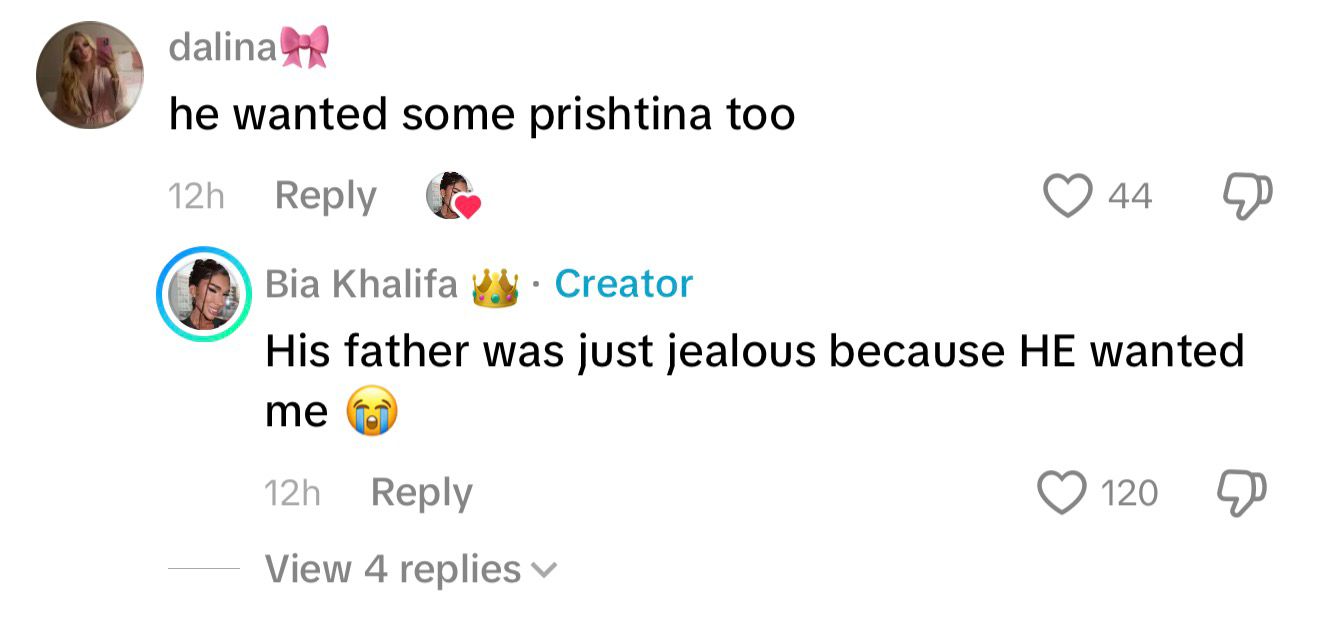Open the Bia Khalifa username link

click(x=361, y=285)
